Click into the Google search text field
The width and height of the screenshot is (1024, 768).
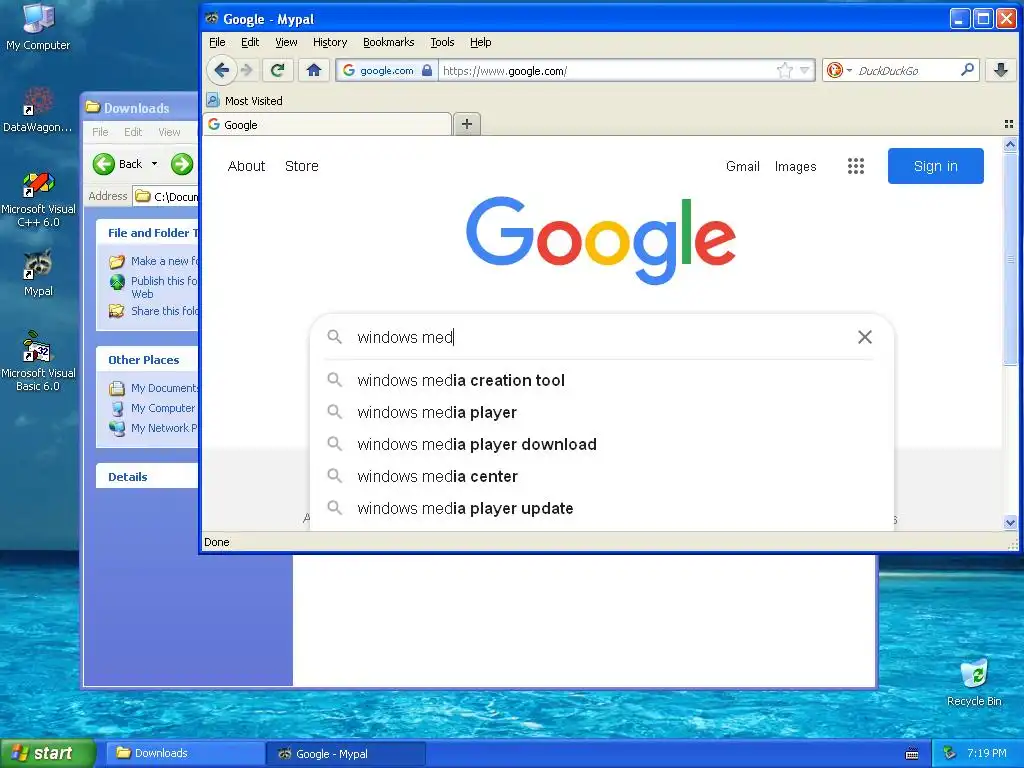[x=601, y=337]
